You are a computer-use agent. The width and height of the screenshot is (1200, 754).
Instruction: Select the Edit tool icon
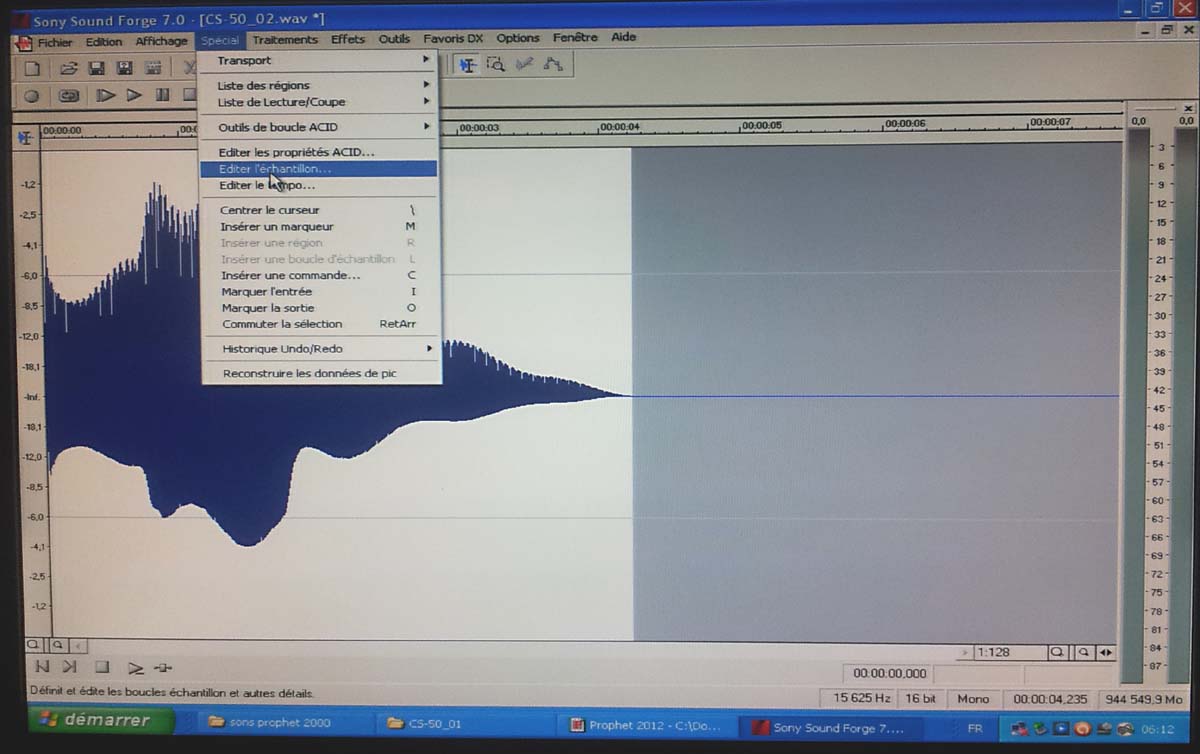[467, 64]
